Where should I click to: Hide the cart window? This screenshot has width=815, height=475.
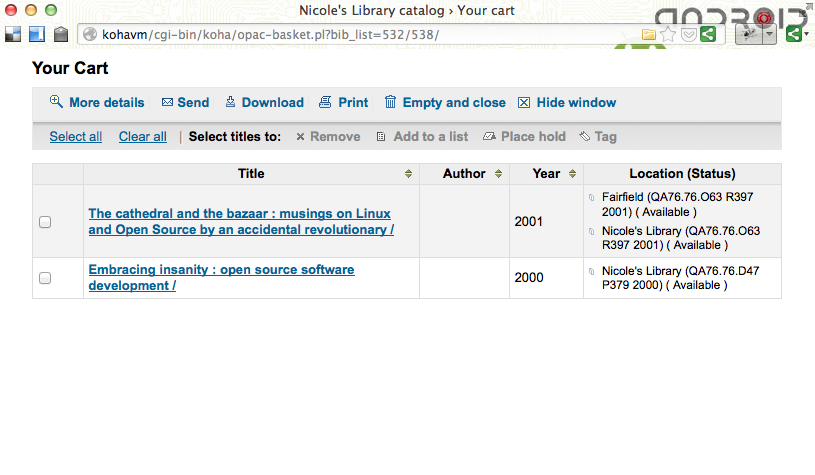[x=567, y=103]
